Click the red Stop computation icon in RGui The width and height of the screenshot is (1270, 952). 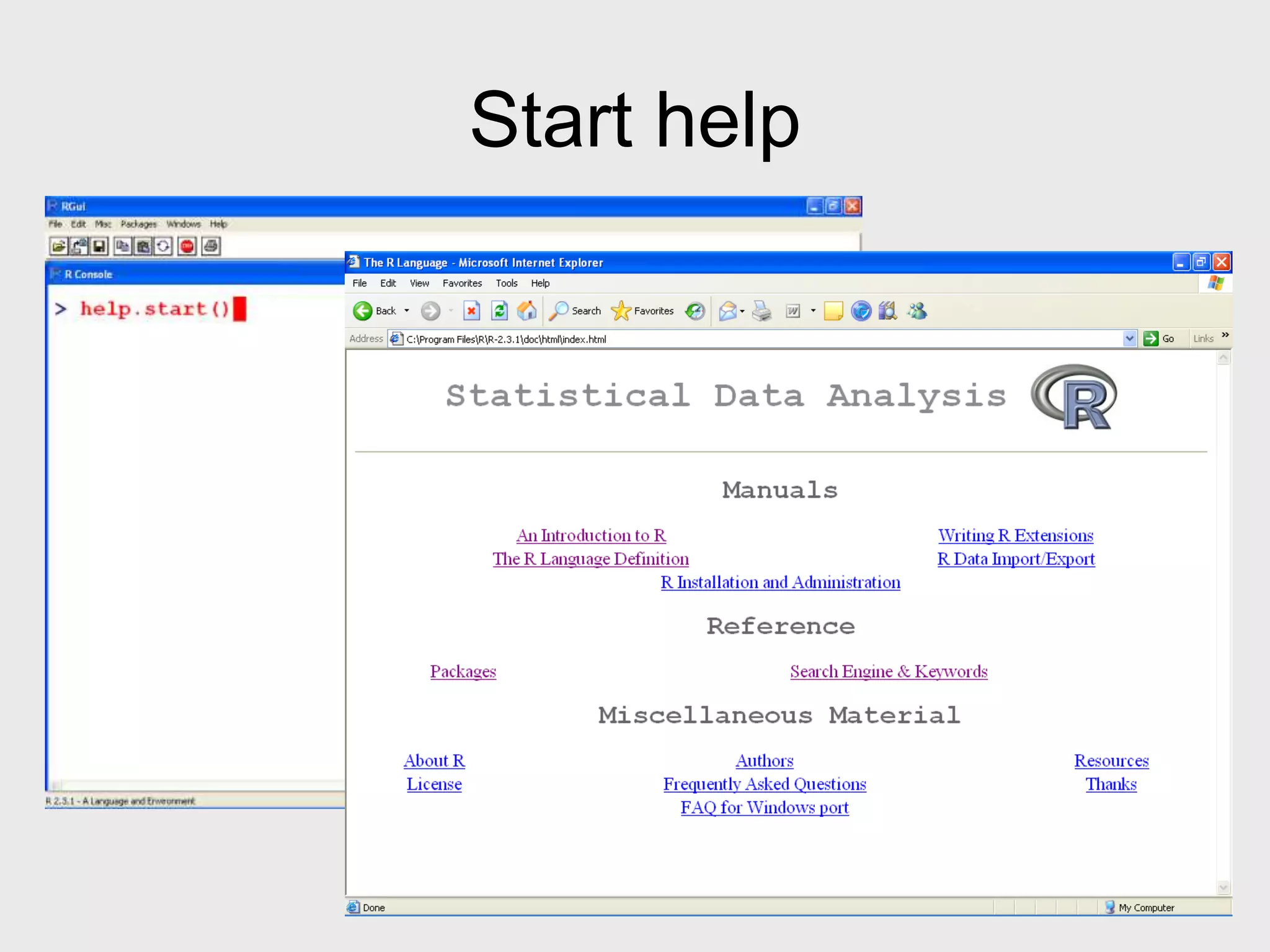187,246
